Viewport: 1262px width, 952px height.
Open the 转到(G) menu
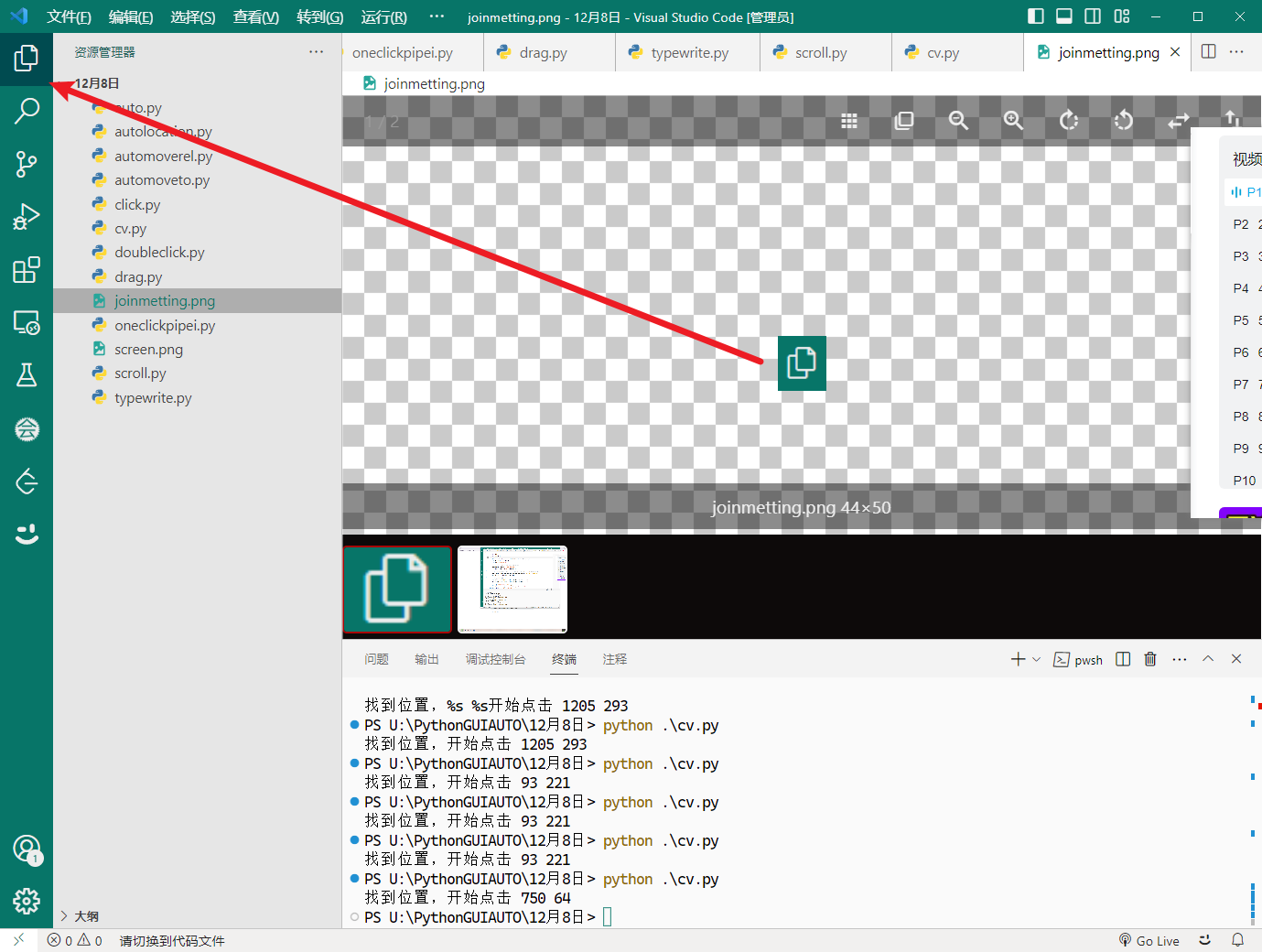click(319, 17)
